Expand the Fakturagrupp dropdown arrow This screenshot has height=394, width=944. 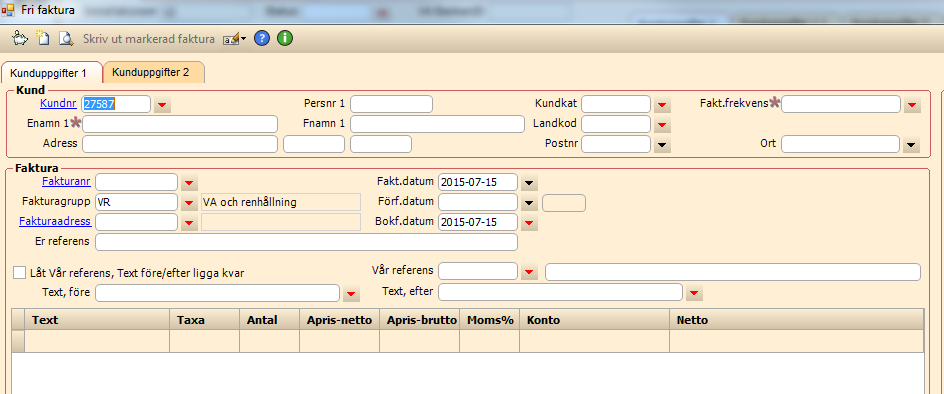click(x=190, y=202)
